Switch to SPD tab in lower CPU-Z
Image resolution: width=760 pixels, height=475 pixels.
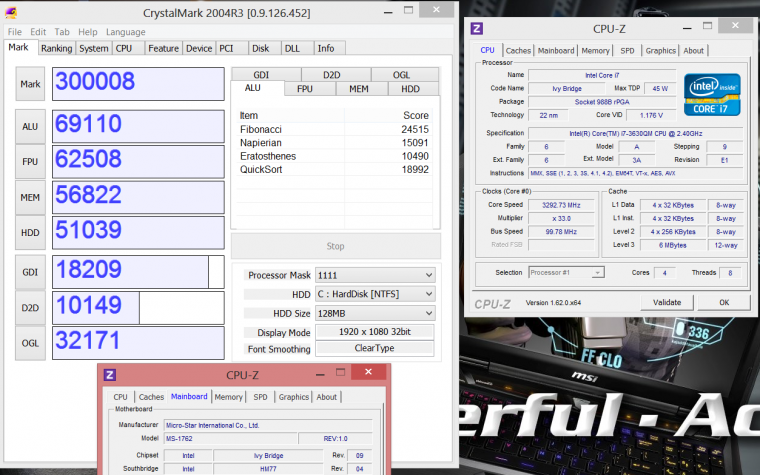click(261, 397)
